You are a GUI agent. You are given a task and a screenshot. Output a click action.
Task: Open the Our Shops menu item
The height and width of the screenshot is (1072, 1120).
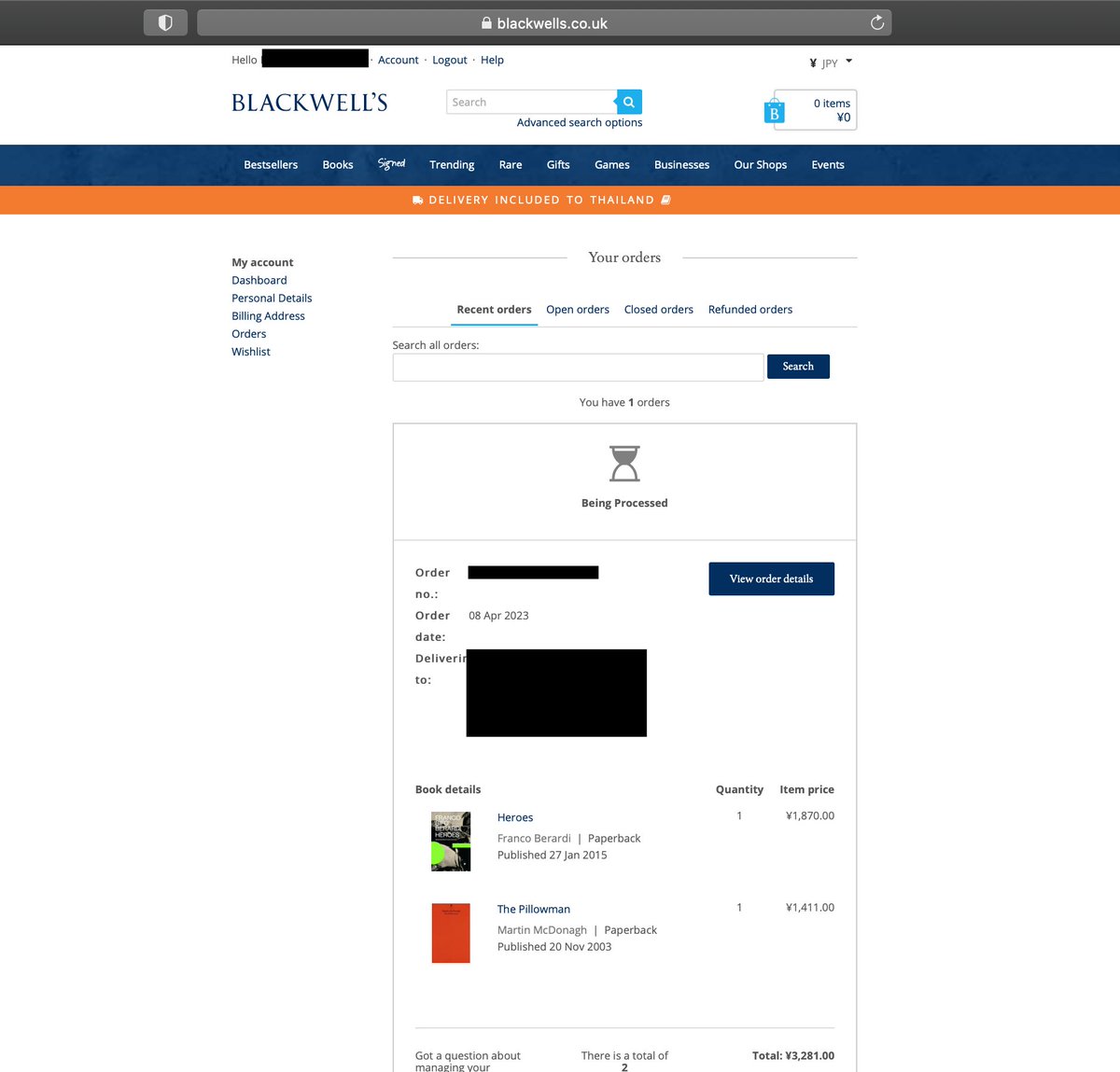[760, 164]
